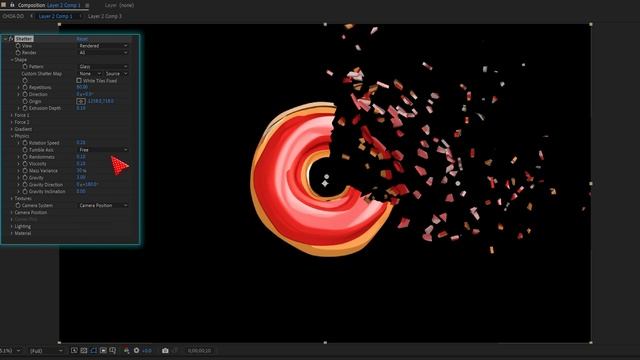Click the Mass Variance percentage value
This screenshot has width=640, height=360.
click(81, 171)
